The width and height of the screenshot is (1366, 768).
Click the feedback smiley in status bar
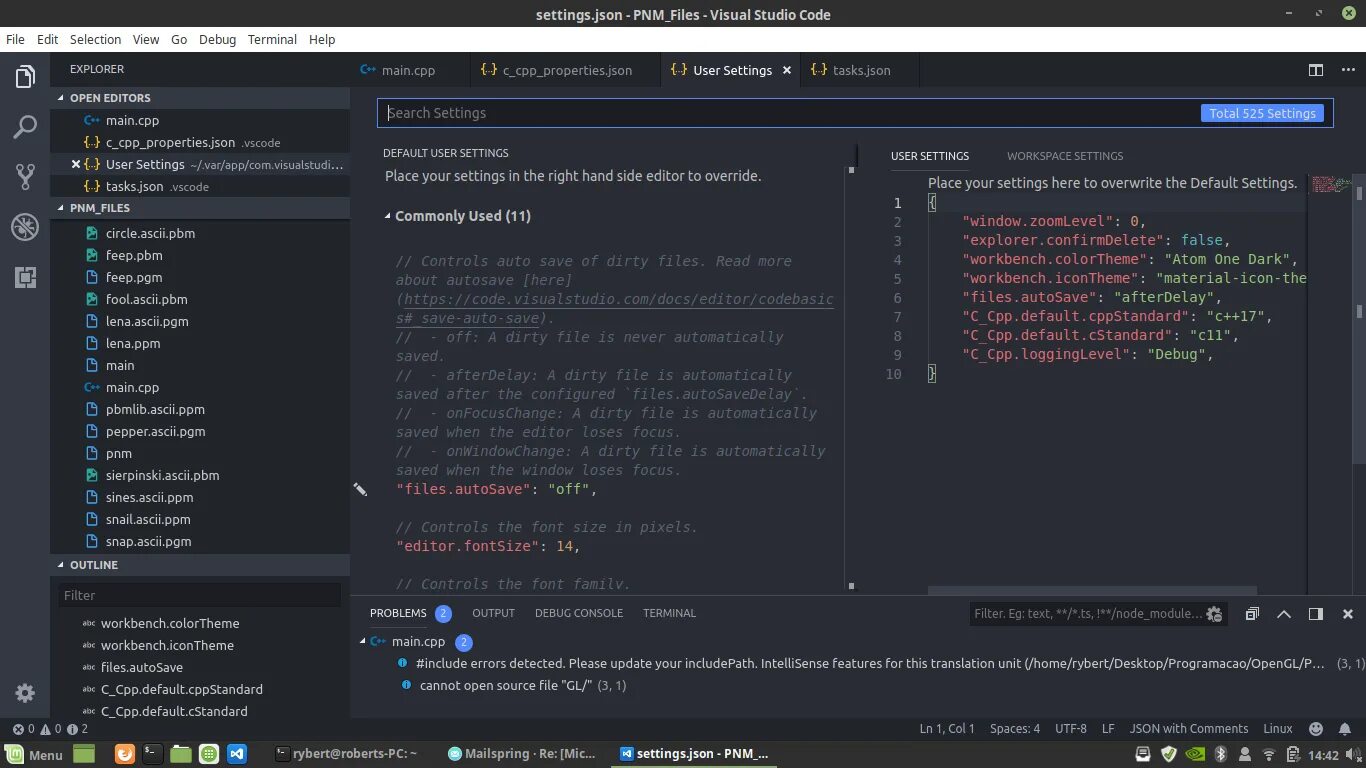(x=1316, y=729)
